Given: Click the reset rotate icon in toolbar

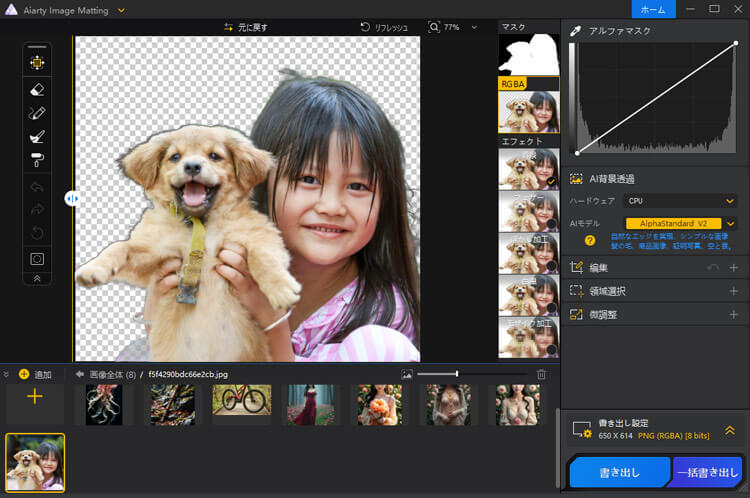Looking at the screenshot, I should point(37,233).
